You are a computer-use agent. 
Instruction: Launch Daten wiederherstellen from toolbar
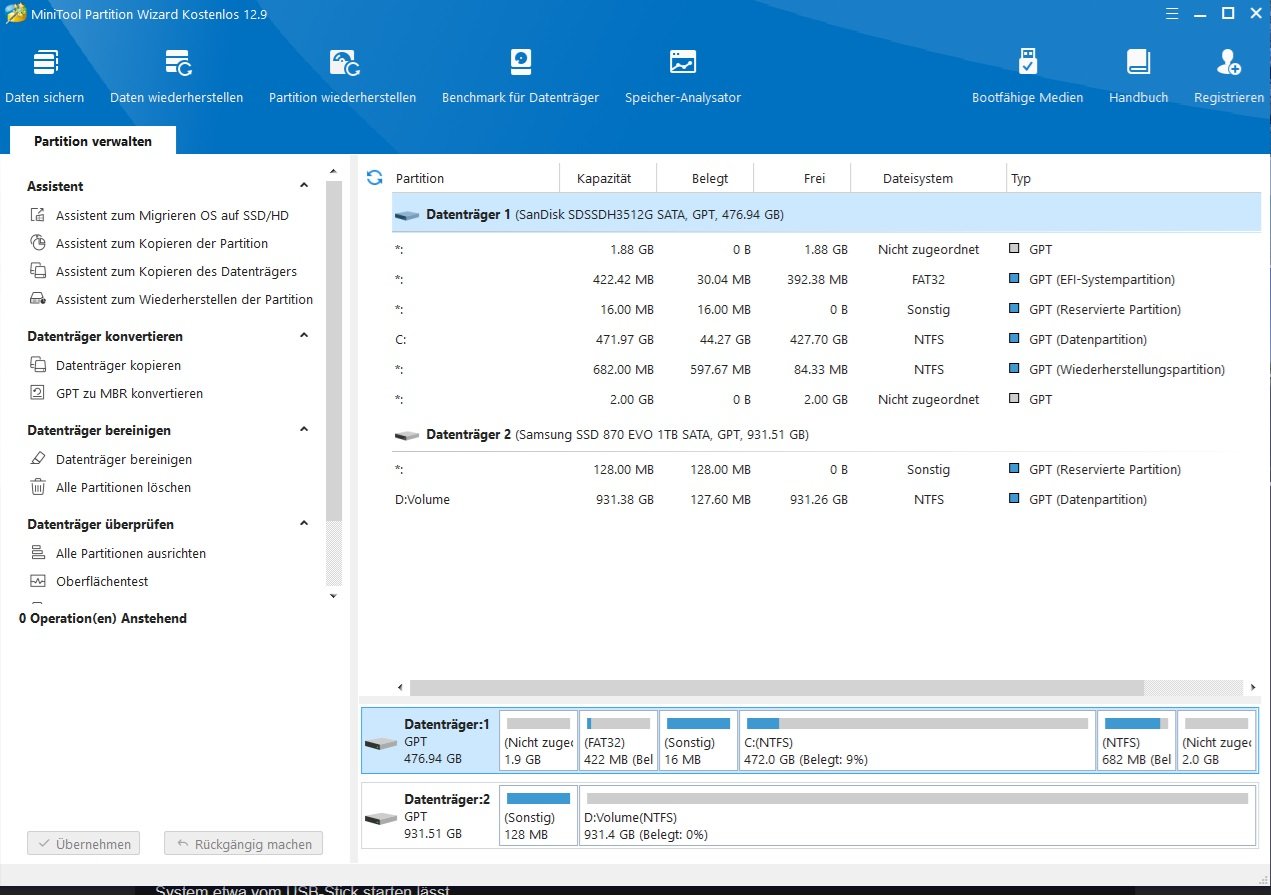(x=177, y=76)
